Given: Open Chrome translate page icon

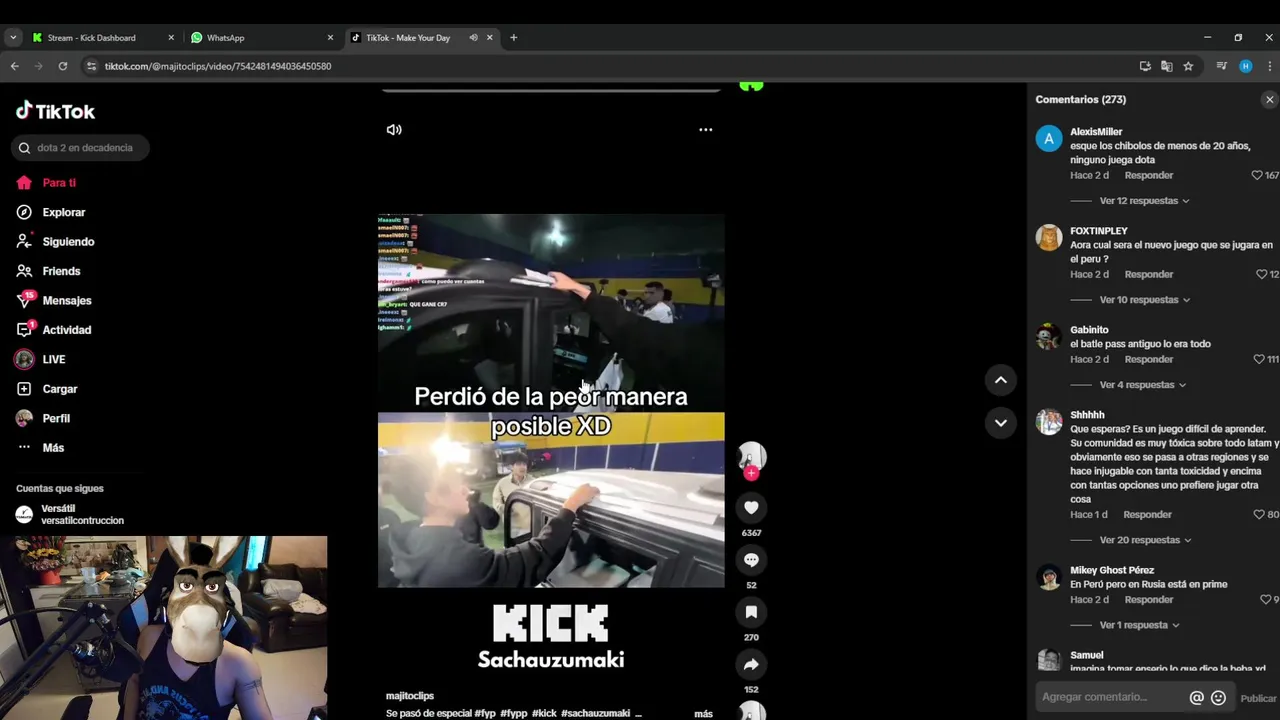Looking at the screenshot, I should tap(1166, 66).
